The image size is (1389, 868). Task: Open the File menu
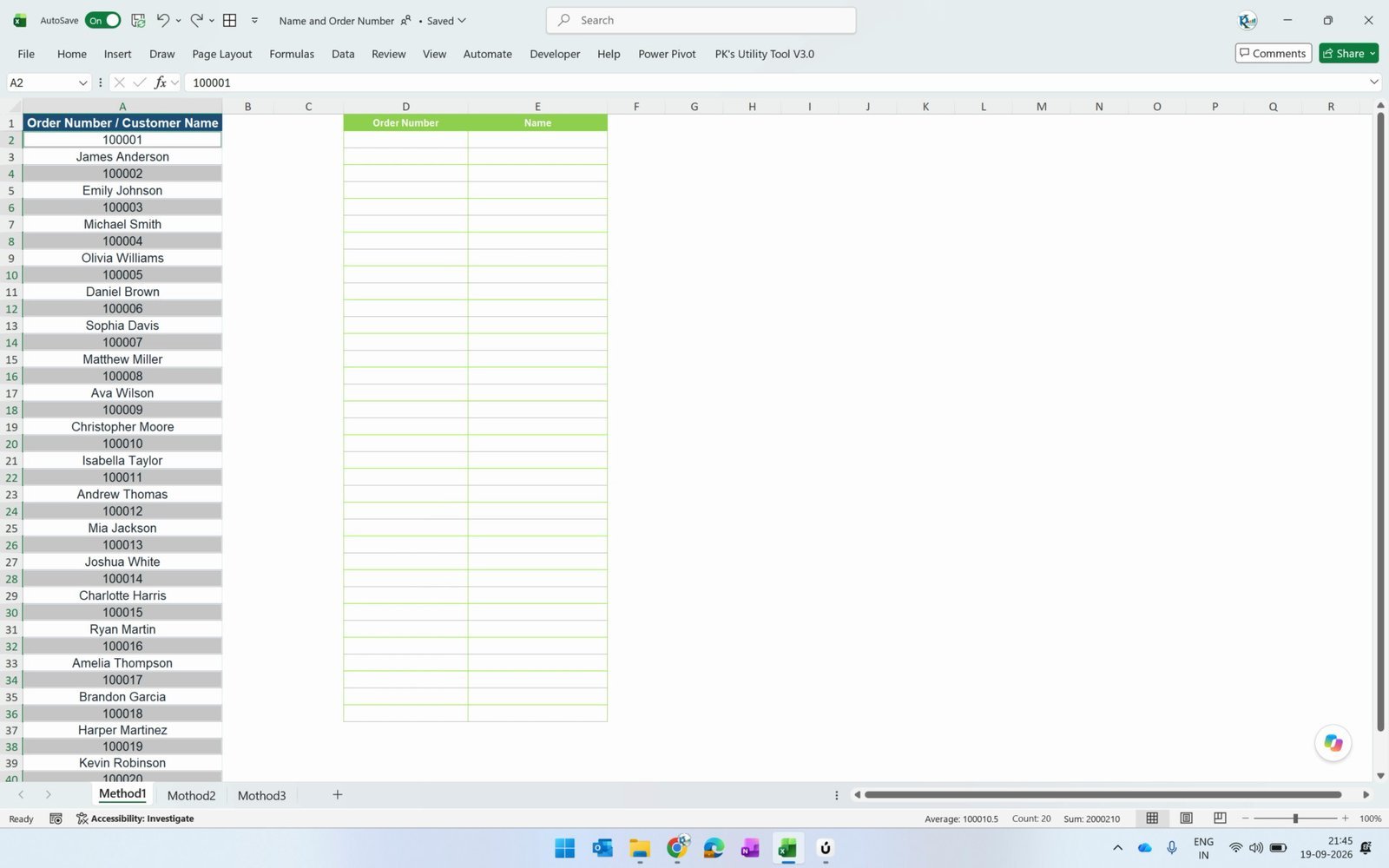coord(26,54)
